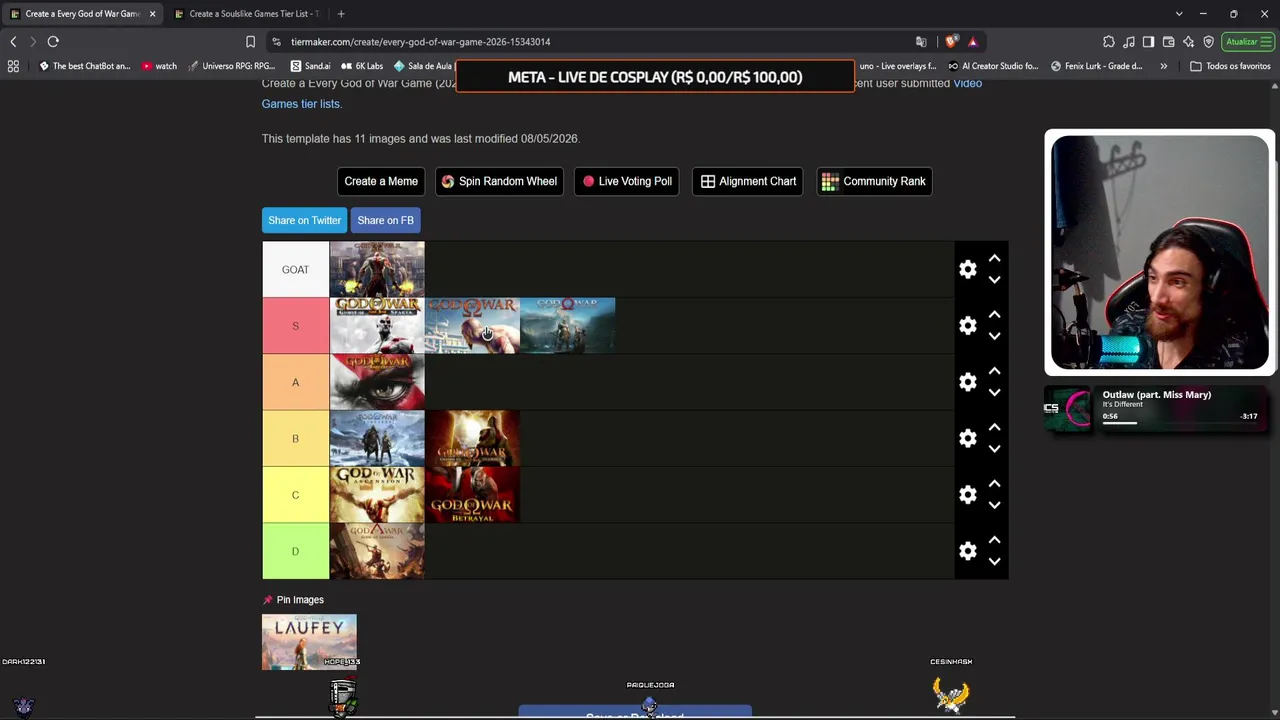Move C tier row up
Viewport: 1280px width, 720px height.
click(994, 483)
